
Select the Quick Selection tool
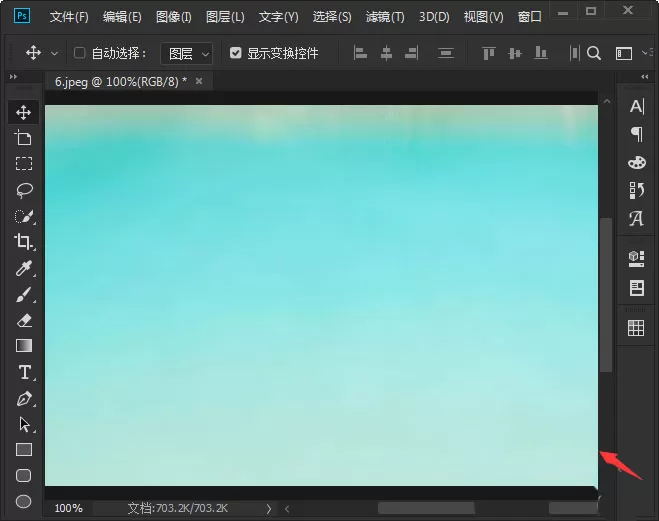[24, 216]
